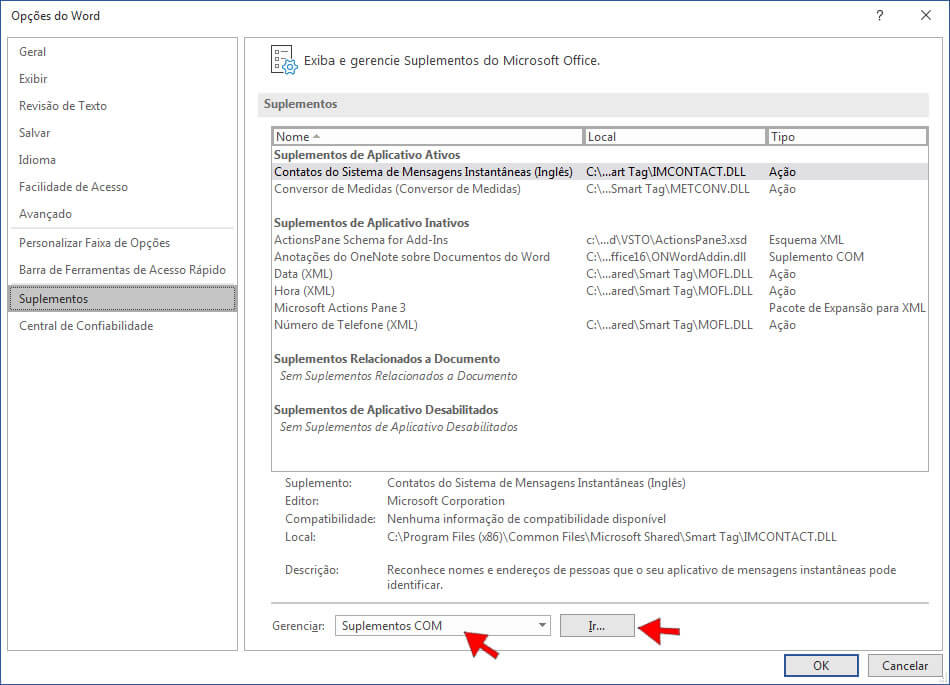This screenshot has width=950, height=685.
Task: Click the Sem Suplementos de Aplicativo Desabilitados text
Action: coord(399,427)
